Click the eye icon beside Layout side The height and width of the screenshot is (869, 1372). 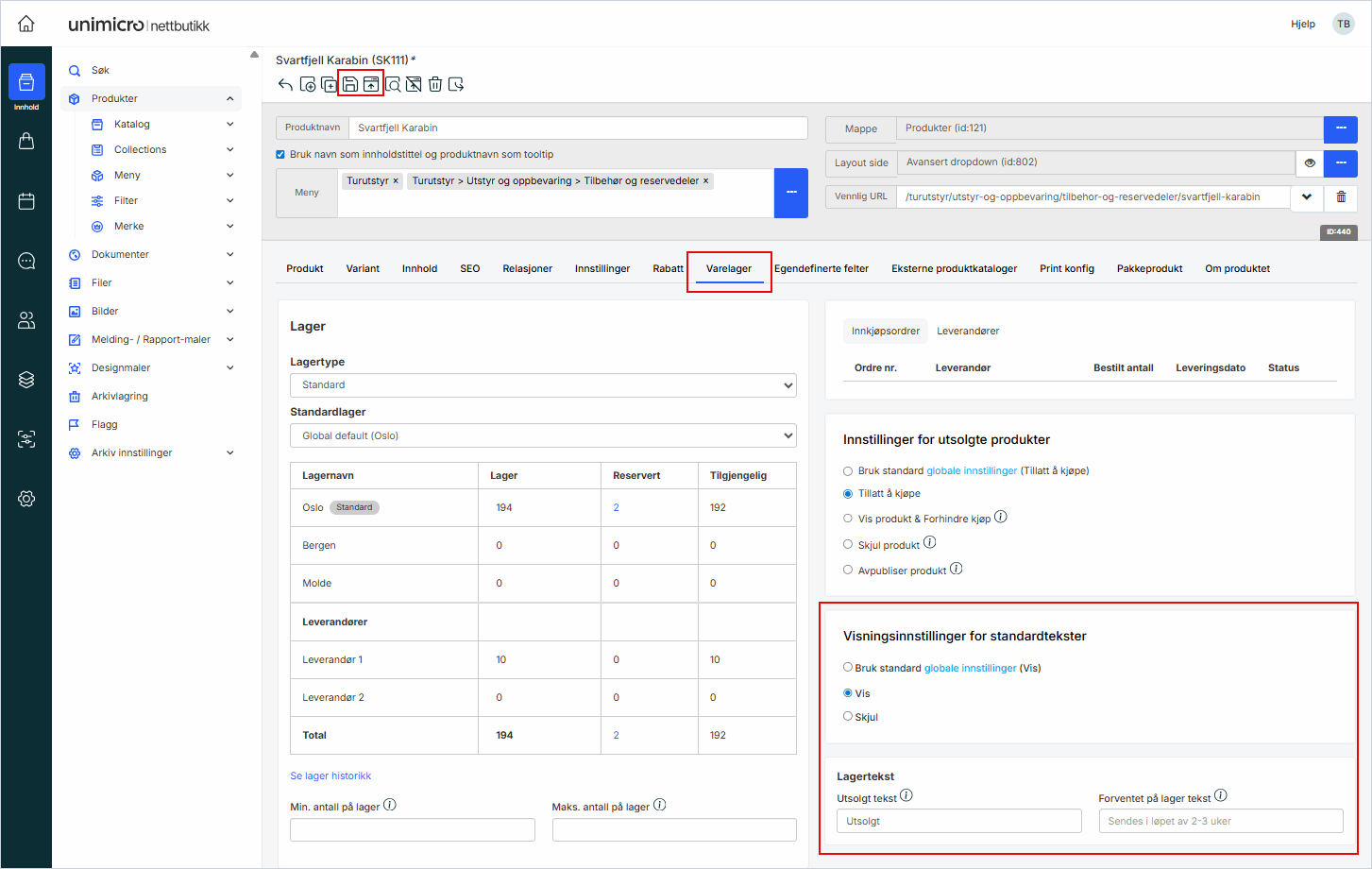click(x=1310, y=162)
